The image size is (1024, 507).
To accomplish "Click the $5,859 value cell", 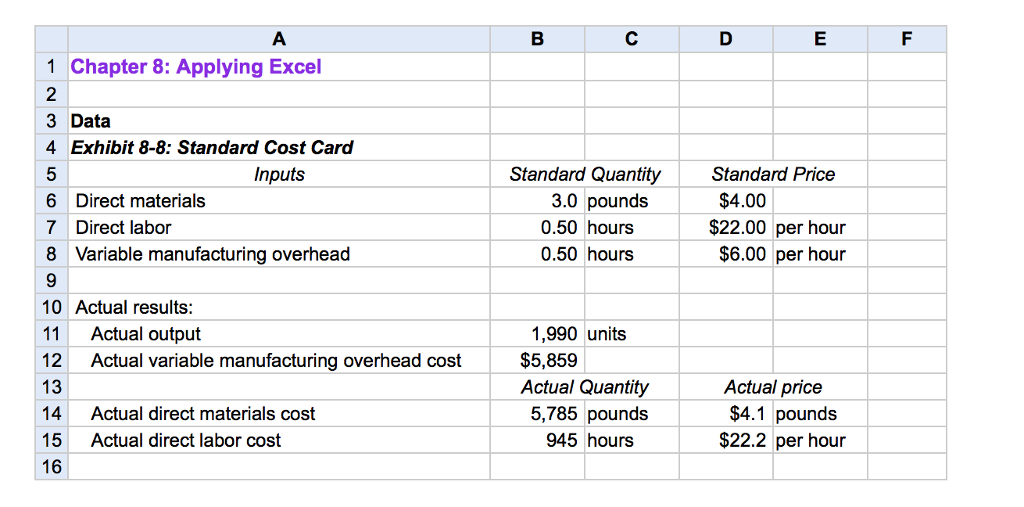I will 537,361.
